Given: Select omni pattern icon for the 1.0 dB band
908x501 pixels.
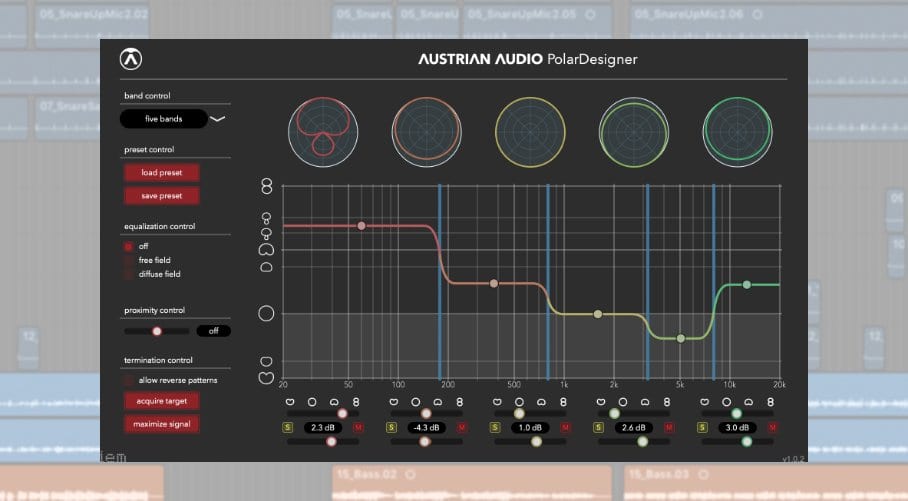Looking at the screenshot, I should click(x=519, y=401).
